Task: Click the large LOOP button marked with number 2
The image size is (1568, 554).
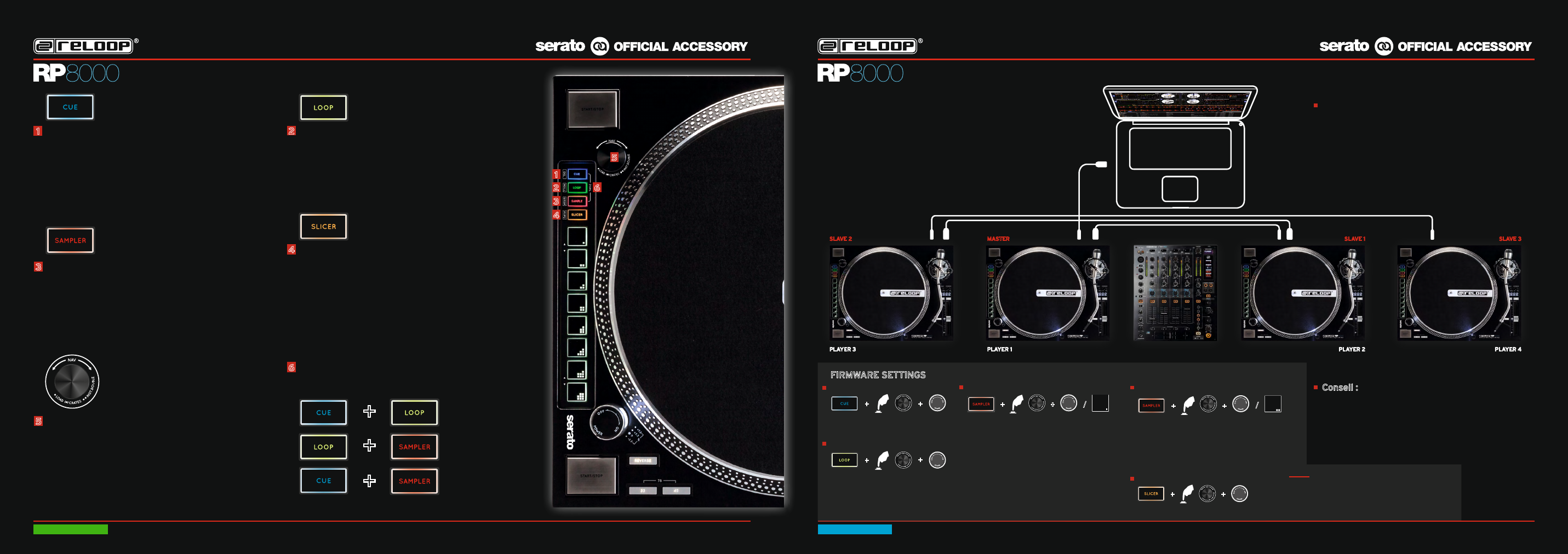Action: click(x=323, y=108)
